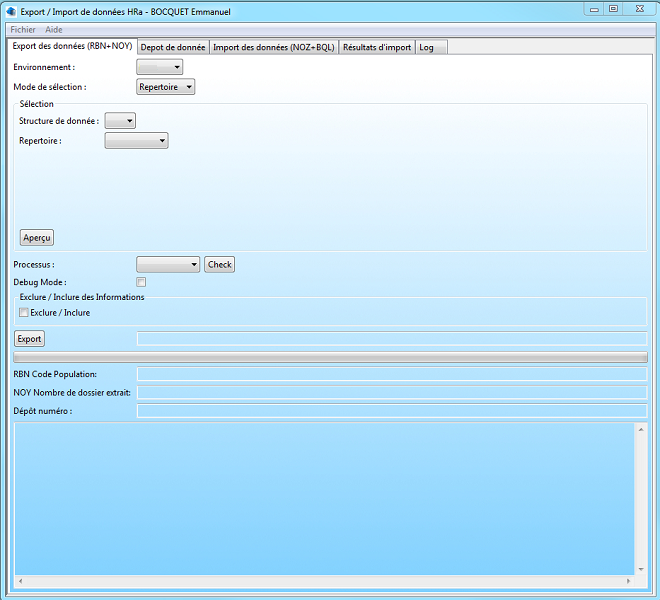Expand the Processus dropdown

point(168,265)
